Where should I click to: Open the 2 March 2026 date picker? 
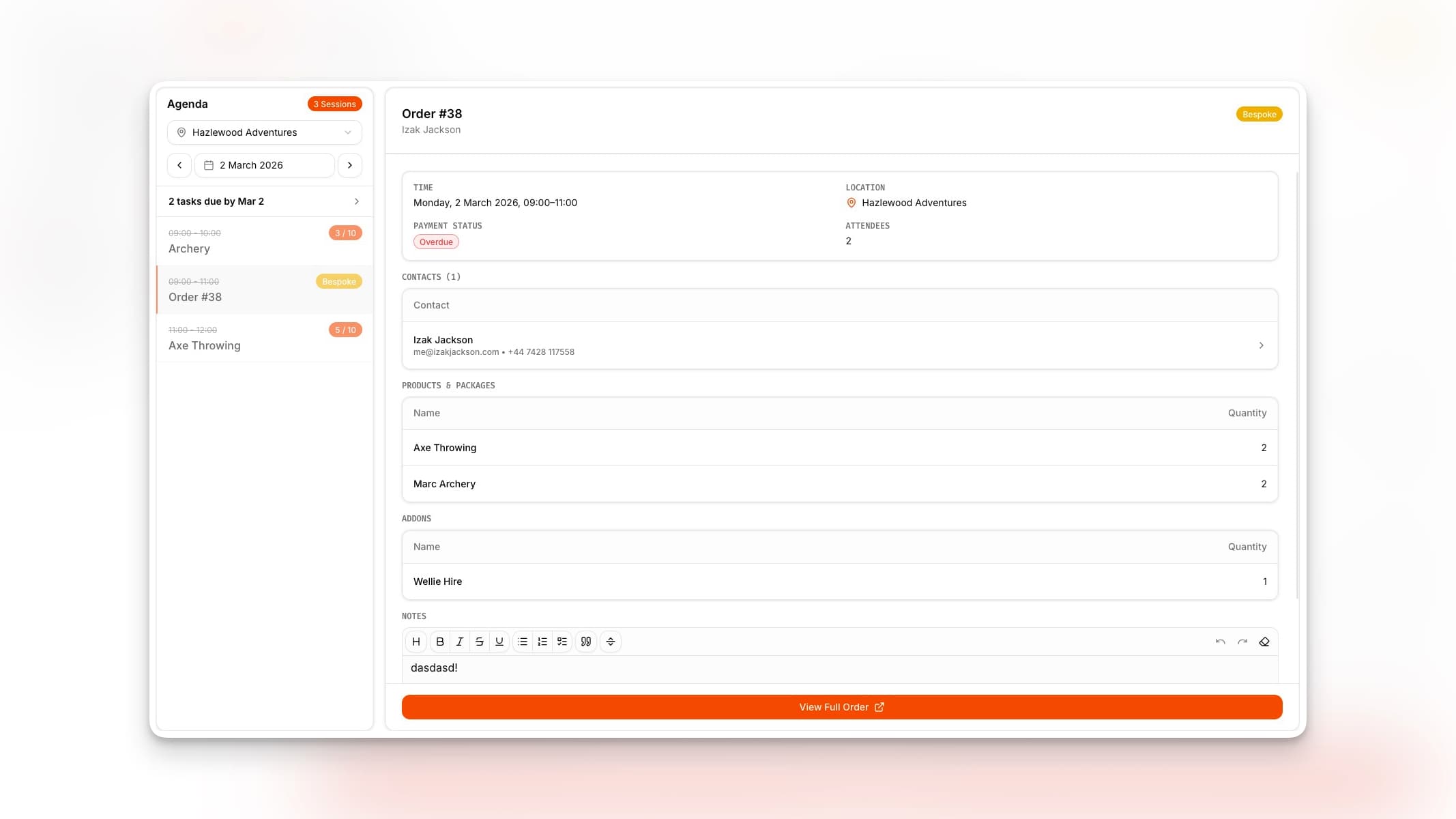point(265,165)
